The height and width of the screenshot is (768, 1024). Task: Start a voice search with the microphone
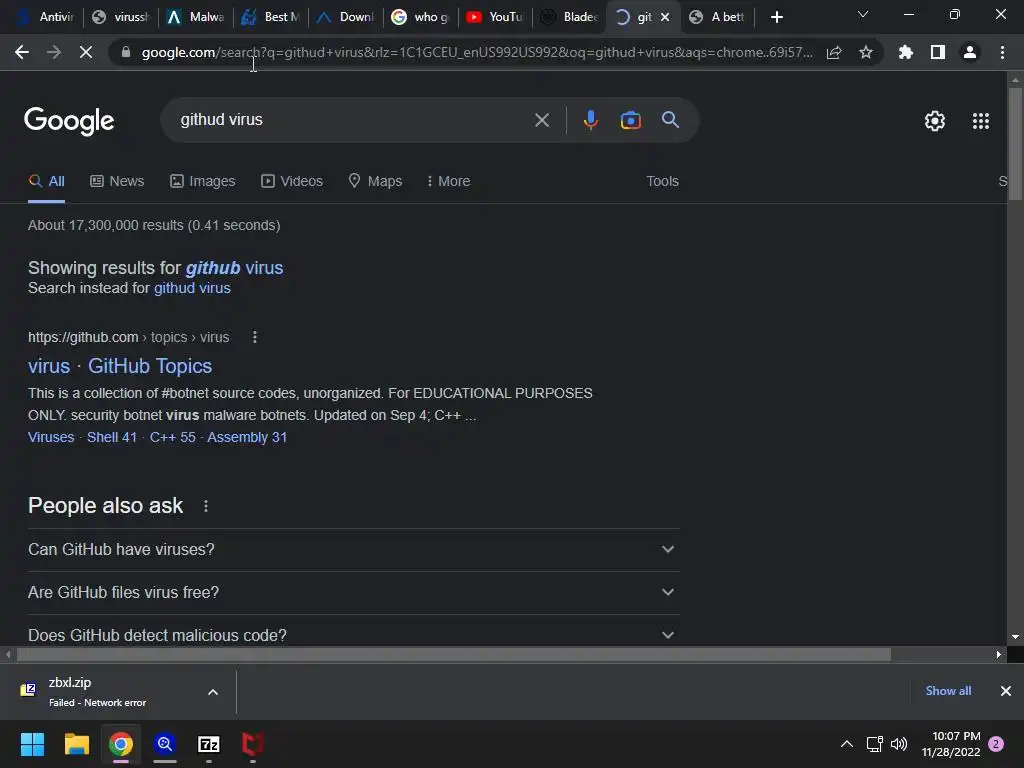coord(590,120)
